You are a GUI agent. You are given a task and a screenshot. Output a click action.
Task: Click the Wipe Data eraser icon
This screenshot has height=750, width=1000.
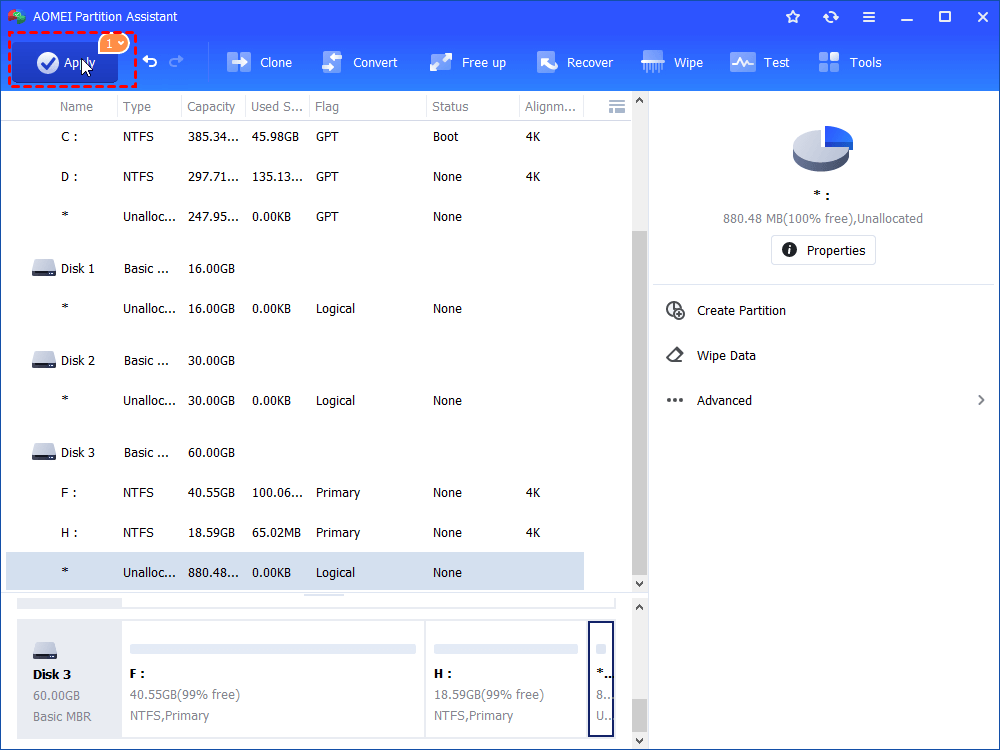(x=675, y=355)
